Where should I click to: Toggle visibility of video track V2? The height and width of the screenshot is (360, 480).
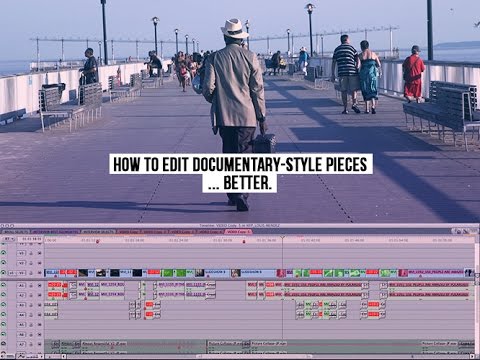click(x=4, y=263)
